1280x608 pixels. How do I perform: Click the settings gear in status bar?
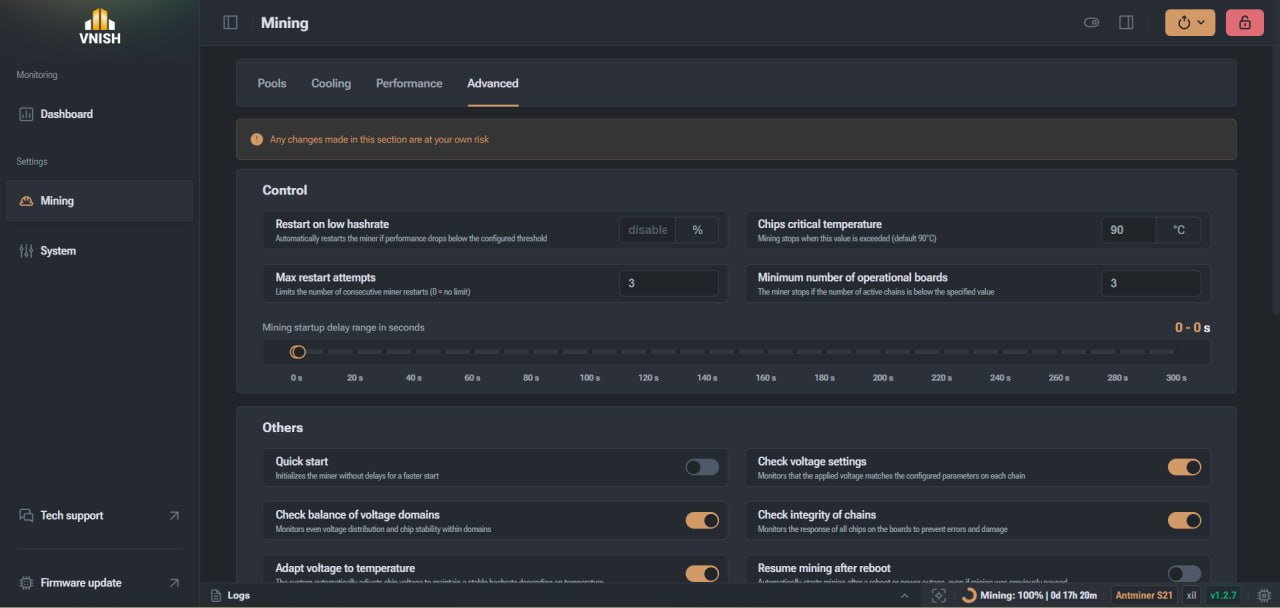1264,595
